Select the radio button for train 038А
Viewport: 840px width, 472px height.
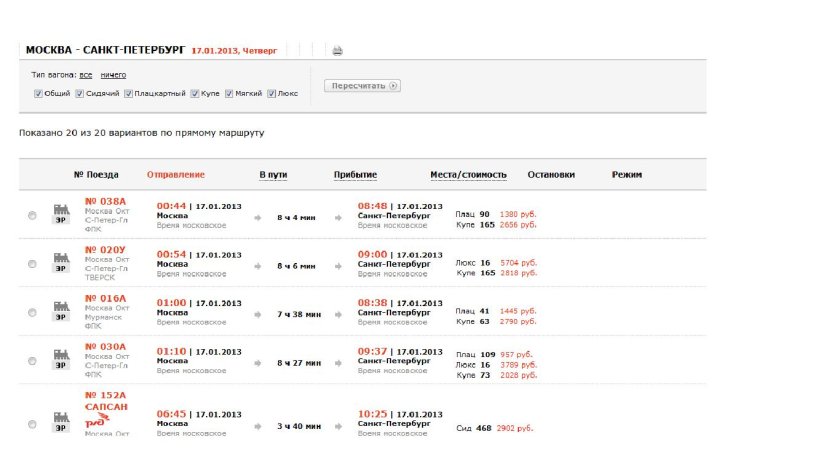point(32,215)
